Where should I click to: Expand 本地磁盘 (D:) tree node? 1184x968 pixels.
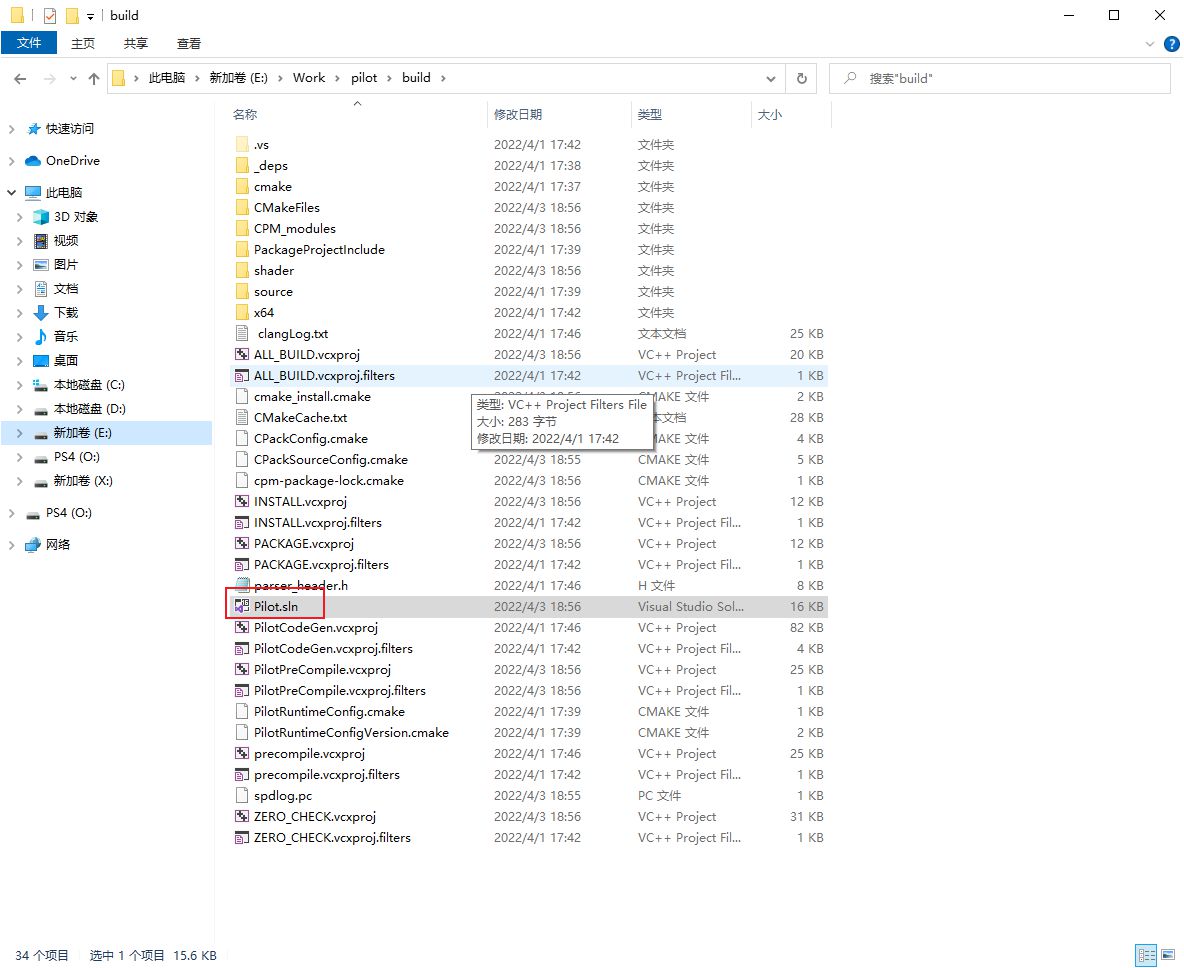pyautogui.click(x=20, y=409)
